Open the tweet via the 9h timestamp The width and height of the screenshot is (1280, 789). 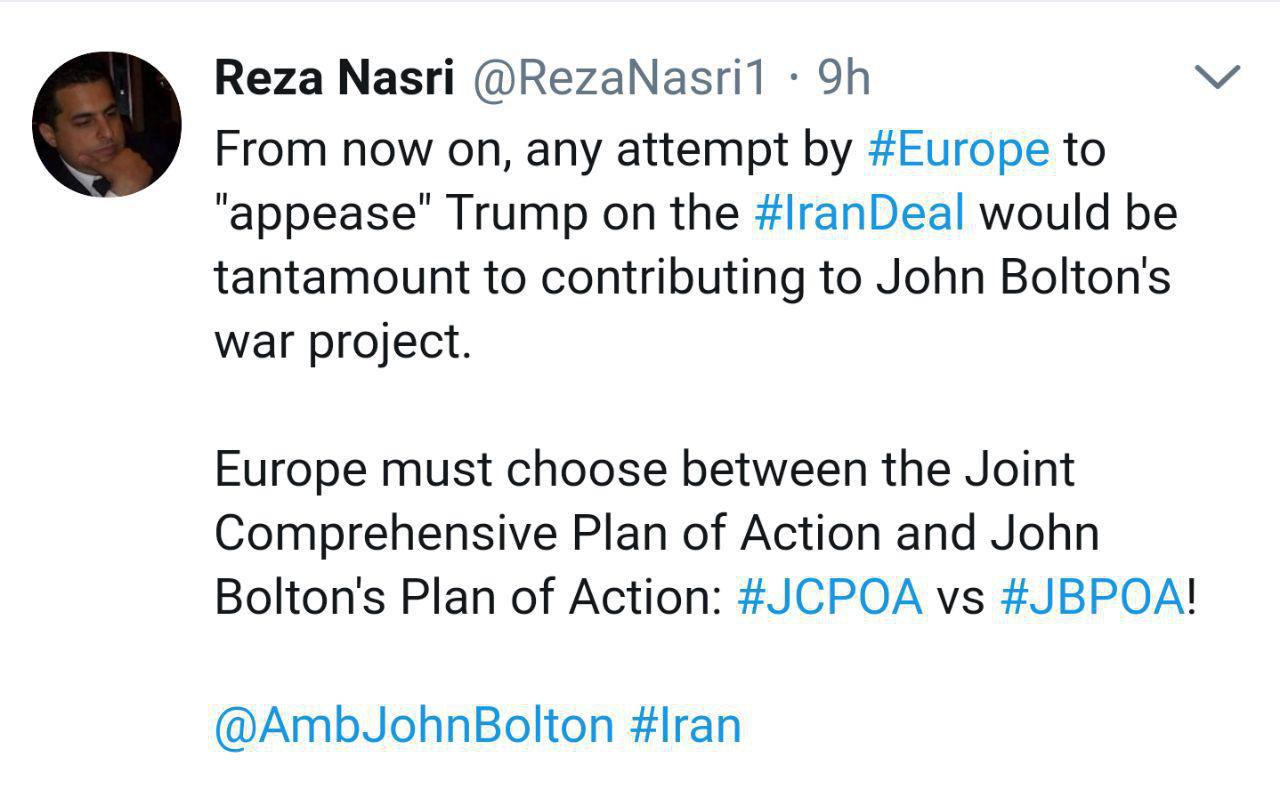pyautogui.click(x=844, y=79)
